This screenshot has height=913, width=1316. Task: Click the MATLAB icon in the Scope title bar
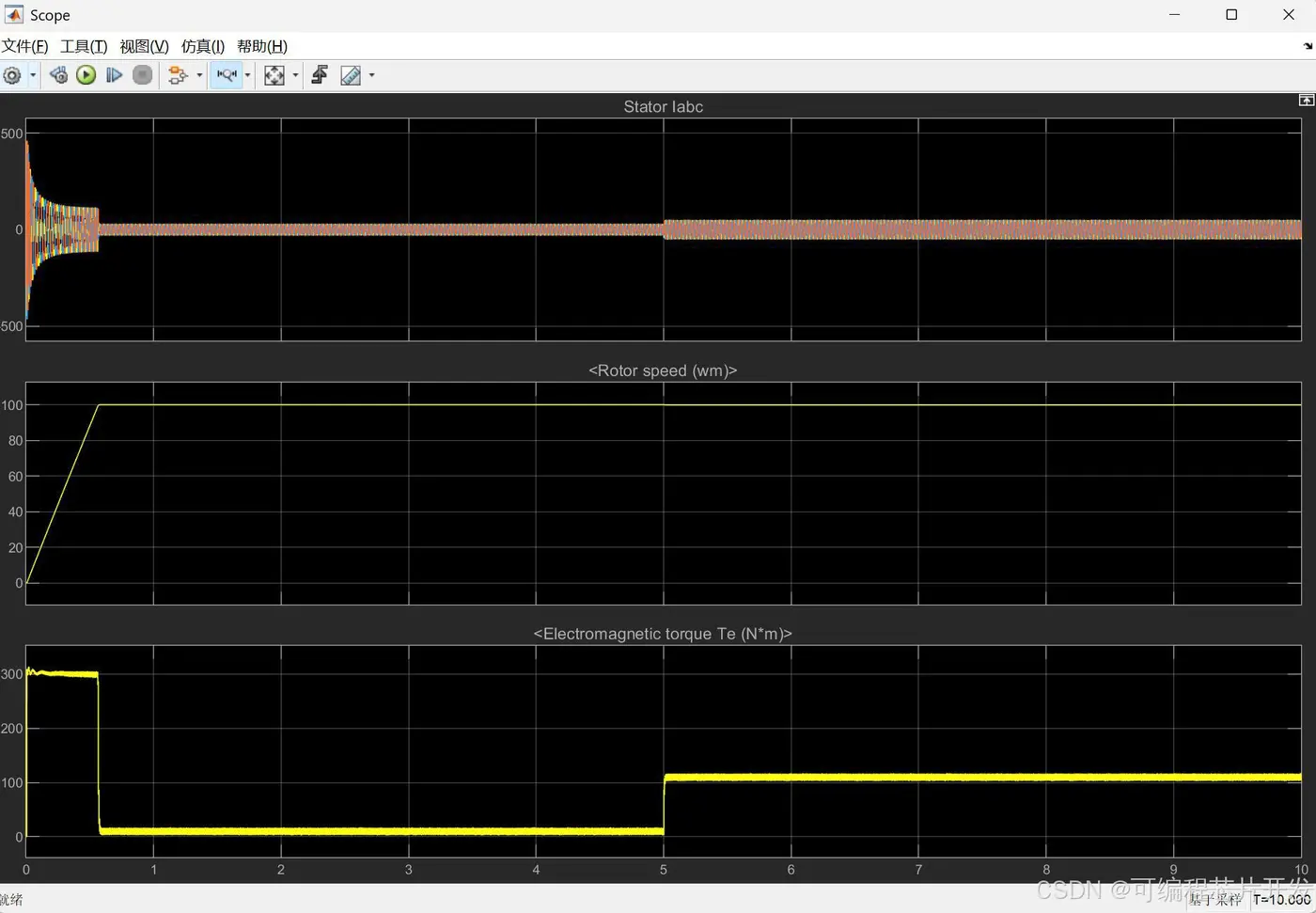coord(14,15)
